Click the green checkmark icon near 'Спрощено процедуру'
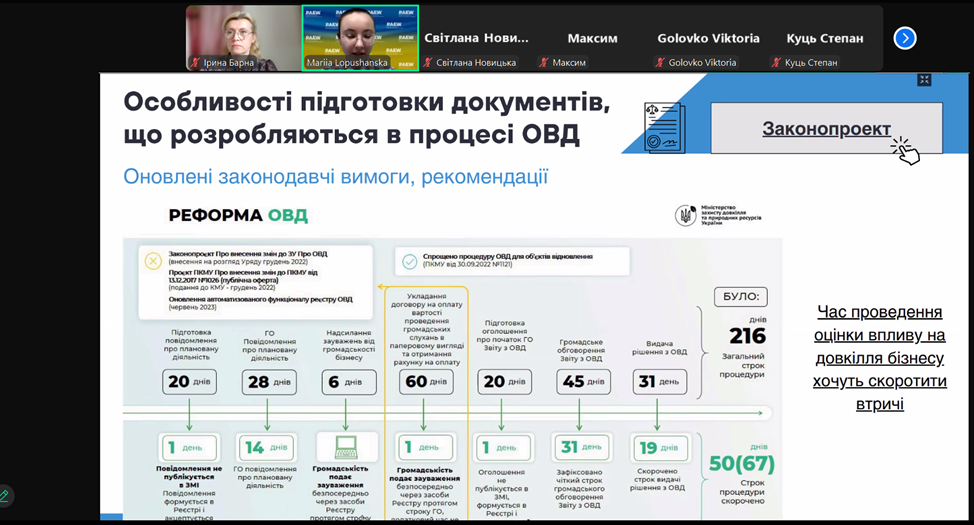 [409, 262]
